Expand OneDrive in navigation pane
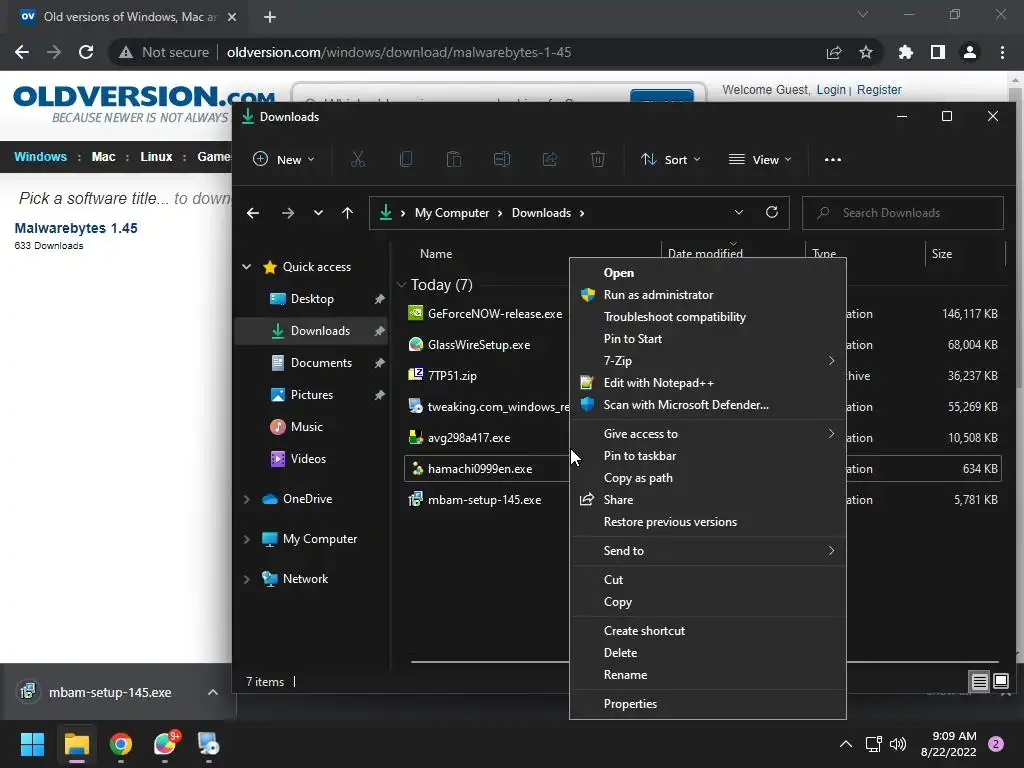 tap(247, 499)
